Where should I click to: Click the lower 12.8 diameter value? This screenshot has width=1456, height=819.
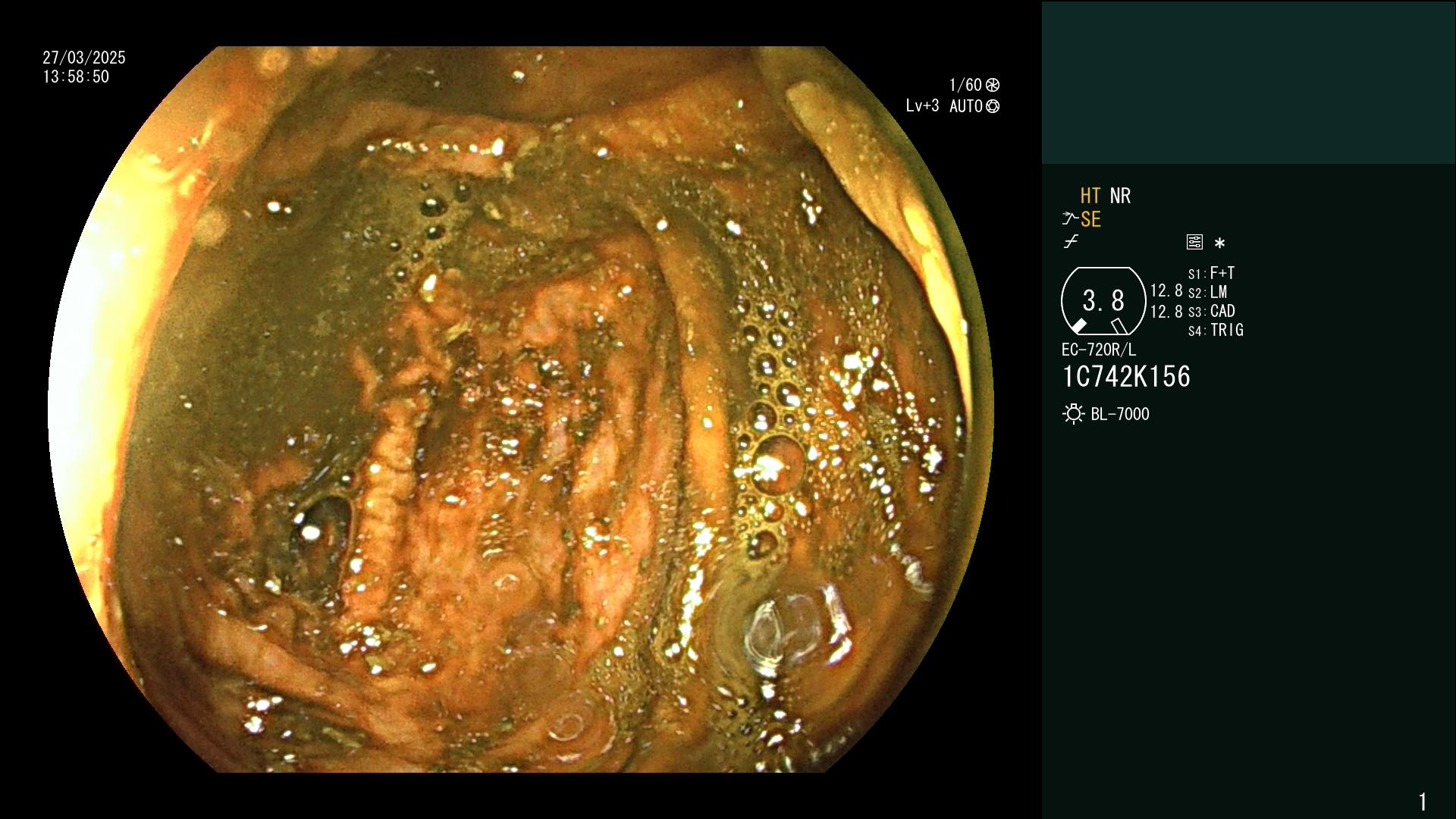coord(1166,312)
